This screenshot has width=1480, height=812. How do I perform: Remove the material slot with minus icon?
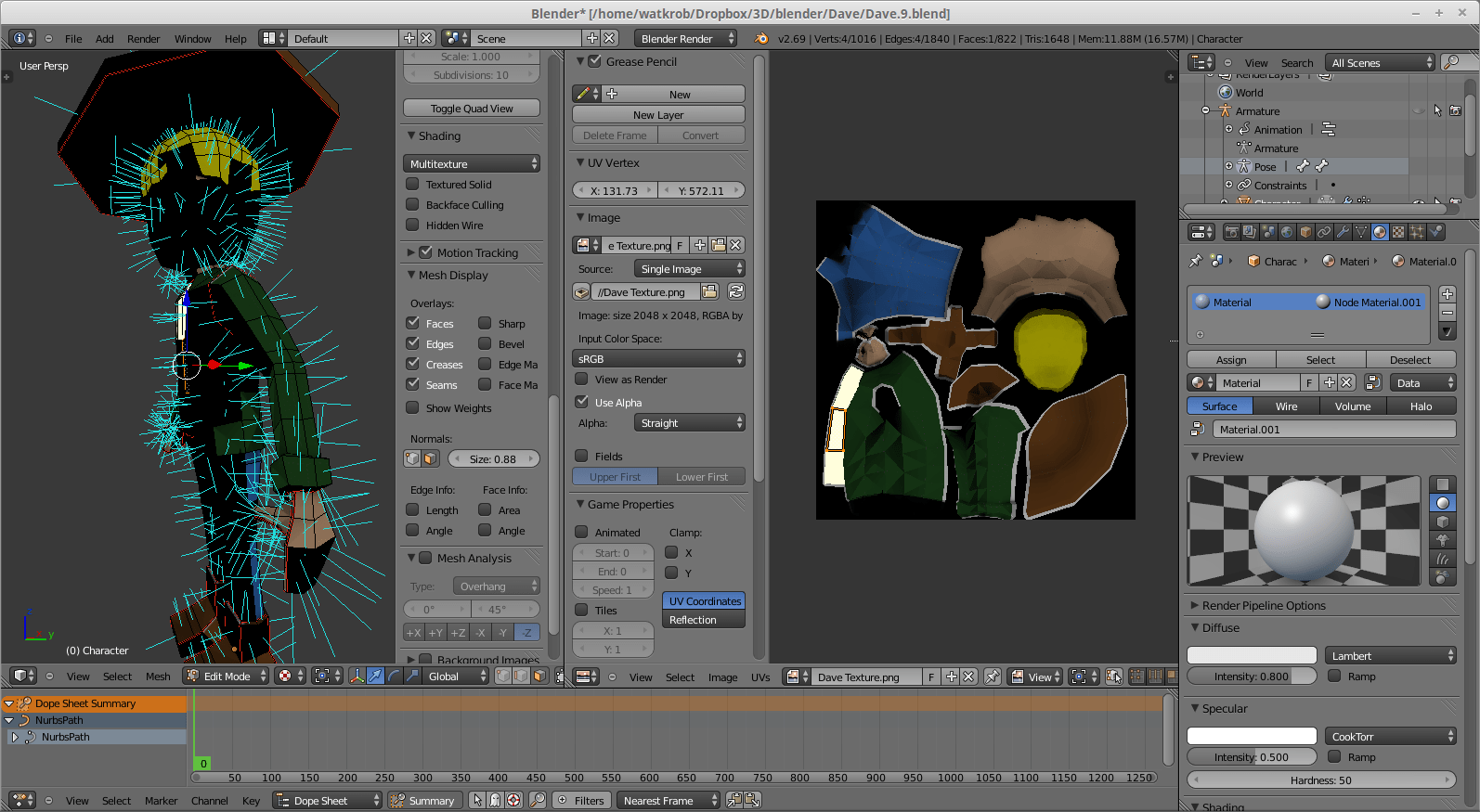pyautogui.click(x=1448, y=313)
